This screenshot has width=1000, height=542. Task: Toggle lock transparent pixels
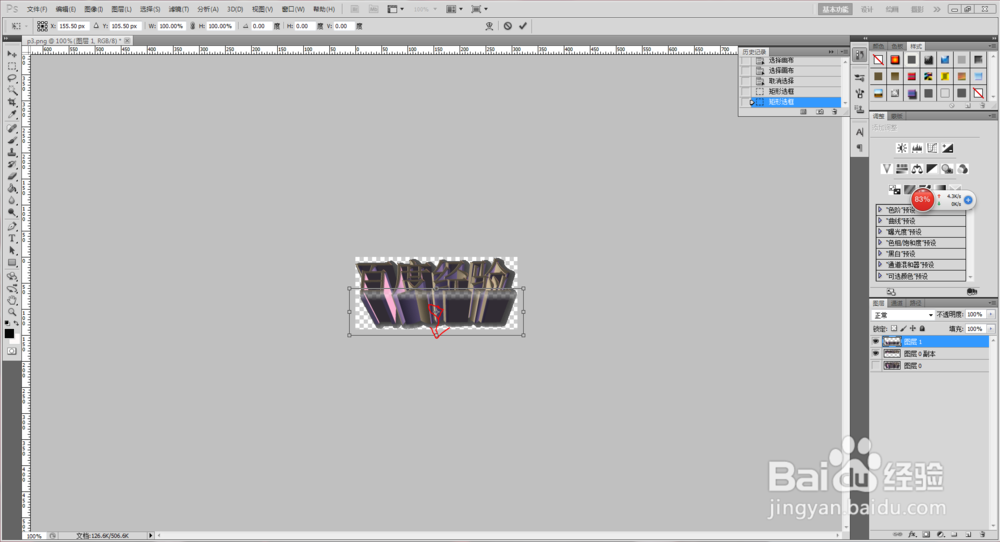click(893, 328)
